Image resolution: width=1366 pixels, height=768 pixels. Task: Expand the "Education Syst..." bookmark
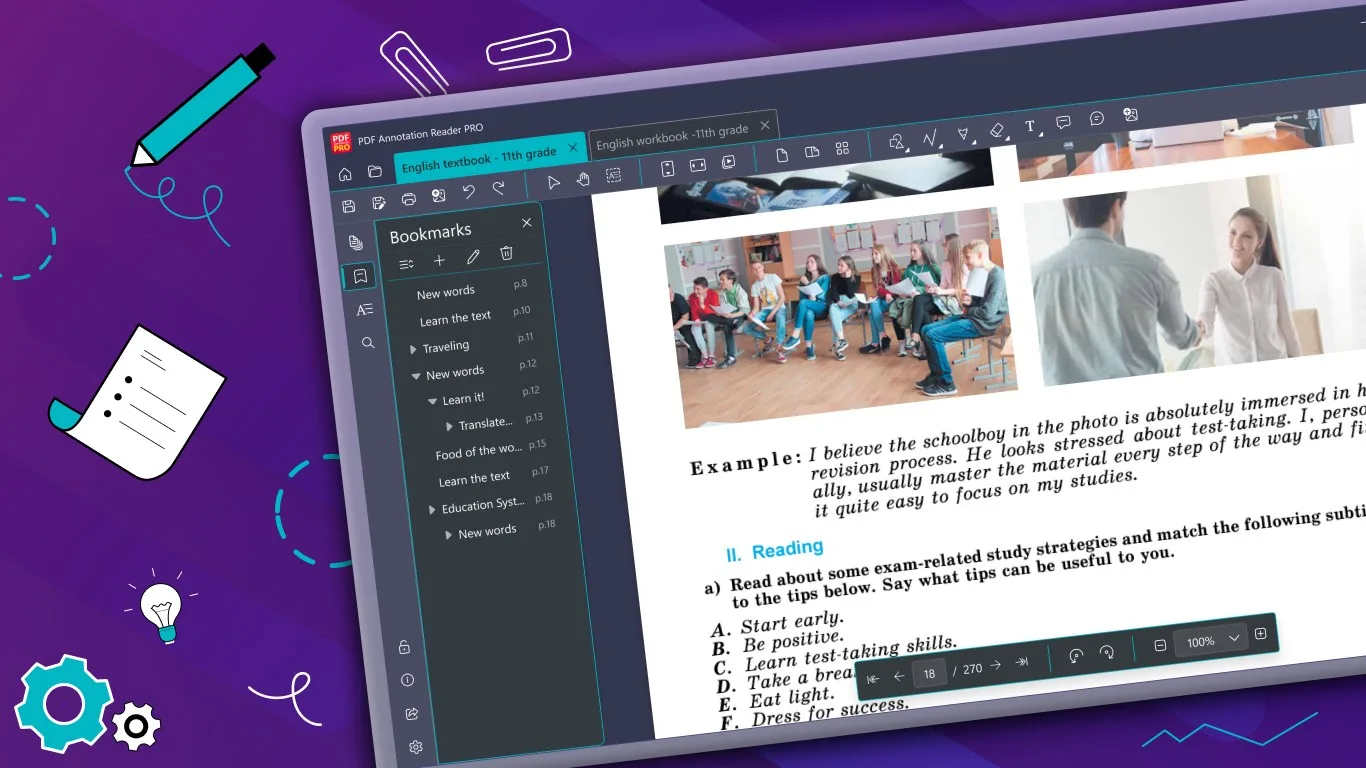432,510
